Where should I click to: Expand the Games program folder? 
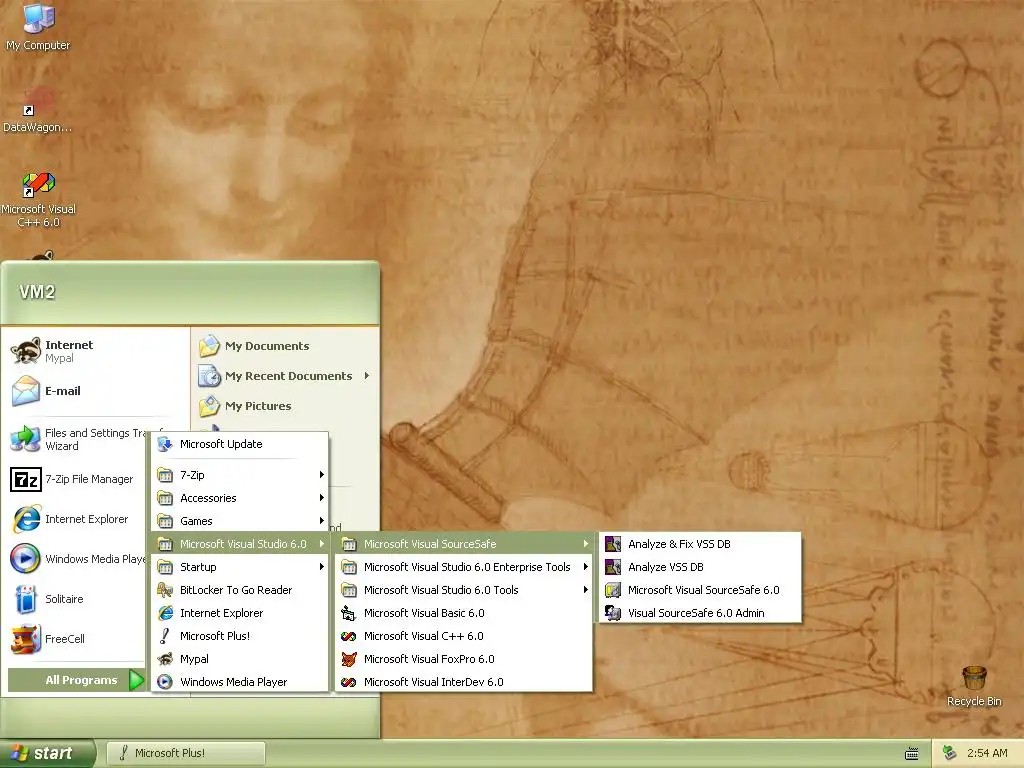coord(240,521)
